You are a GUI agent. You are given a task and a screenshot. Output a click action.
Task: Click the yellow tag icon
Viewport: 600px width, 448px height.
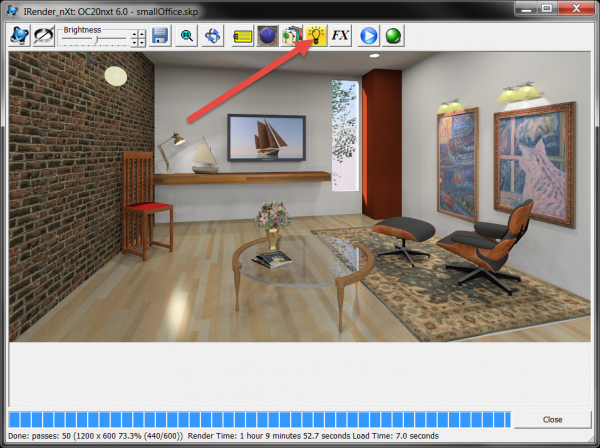pos(242,36)
